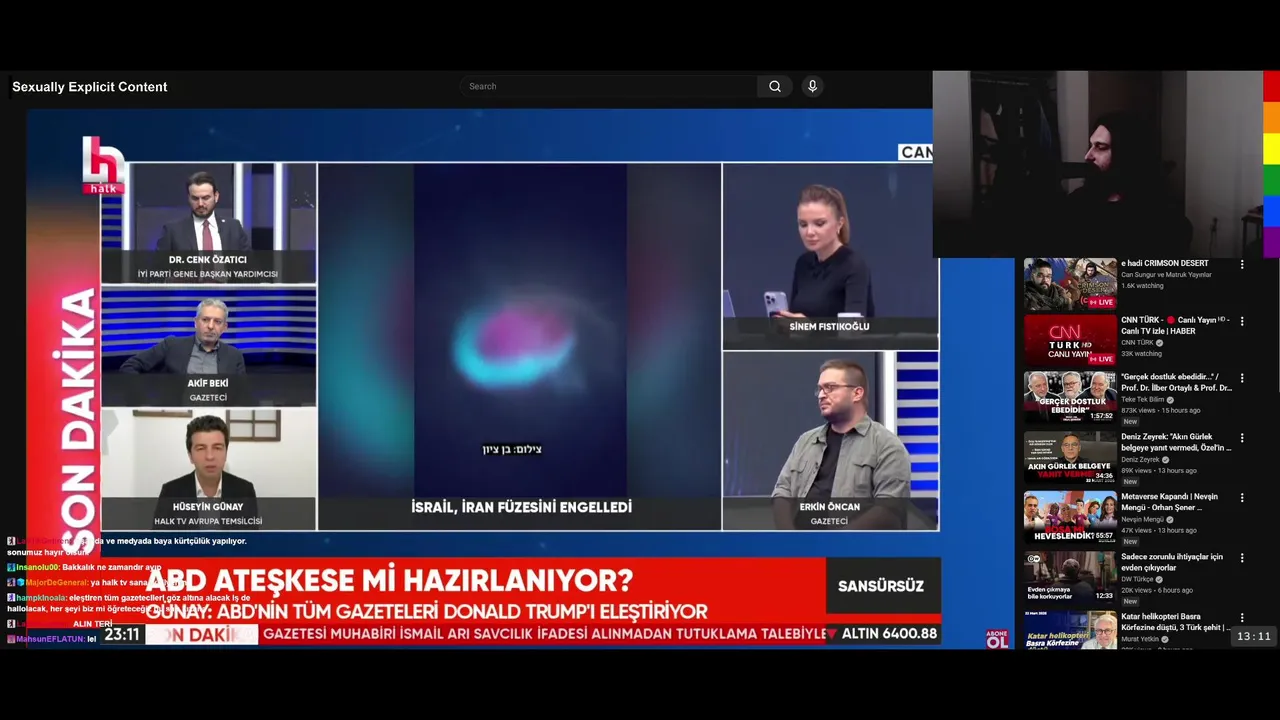Open the CNN TÜRK Canlı Yayın thumbnail
This screenshot has width=1280, height=720.
pos(1070,341)
